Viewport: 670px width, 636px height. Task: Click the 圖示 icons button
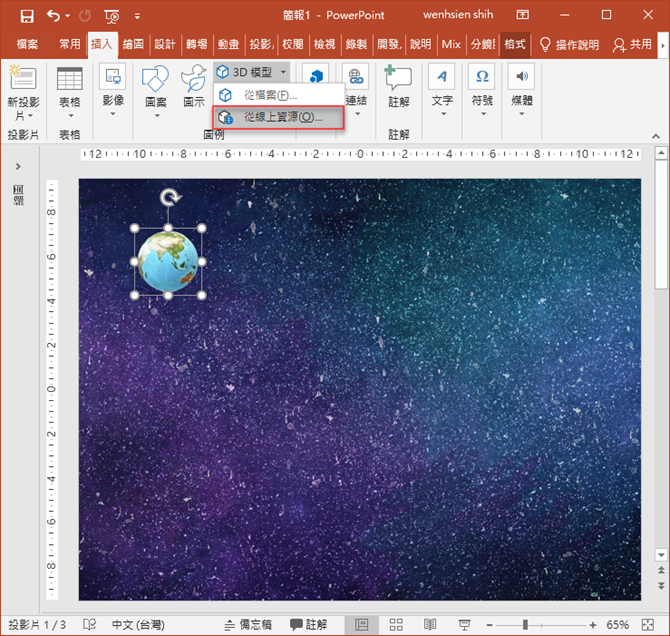tap(194, 85)
